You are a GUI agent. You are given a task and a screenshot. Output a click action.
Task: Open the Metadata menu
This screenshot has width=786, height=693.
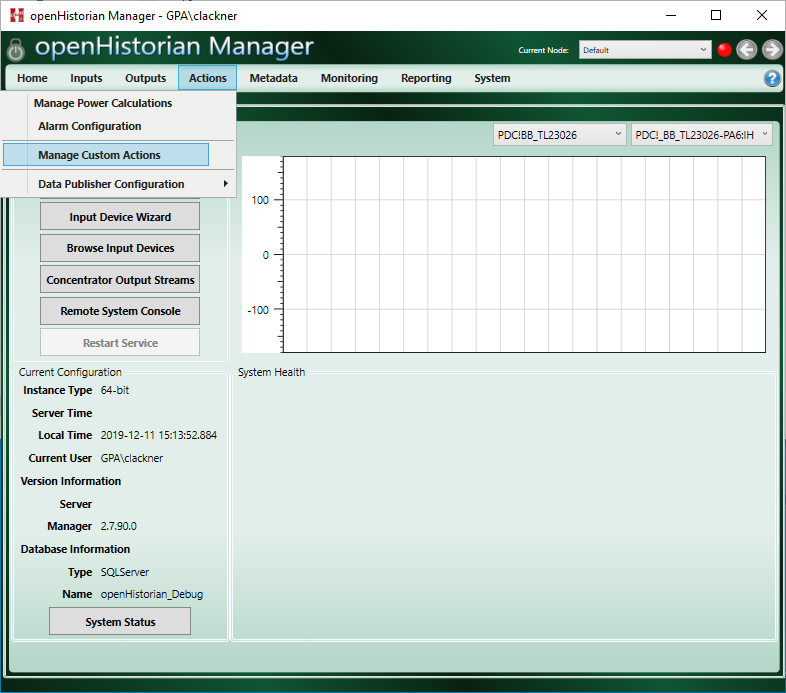[x=274, y=78]
